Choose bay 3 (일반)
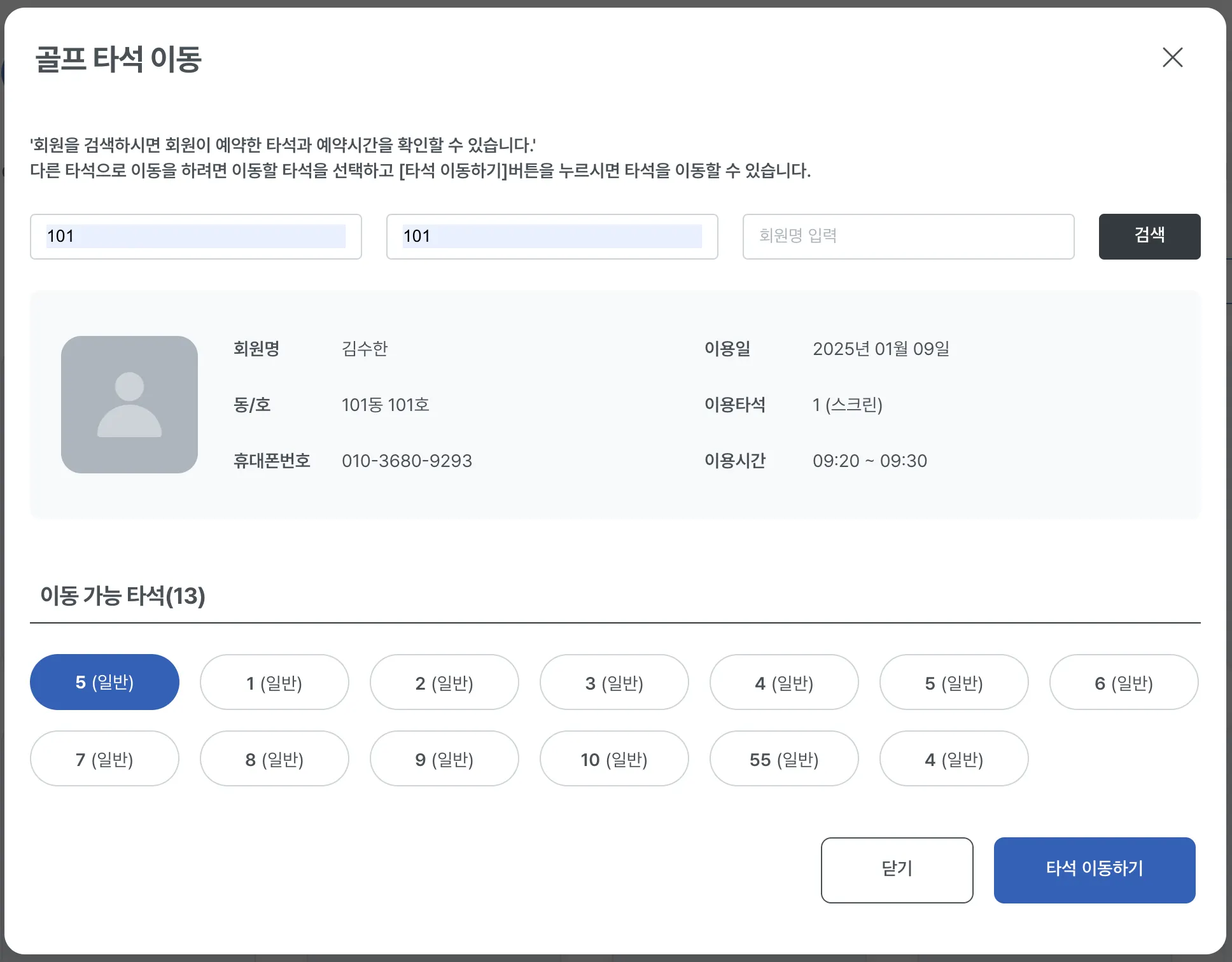The height and width of the screenshot is (962, 1232). coord(614,682)
